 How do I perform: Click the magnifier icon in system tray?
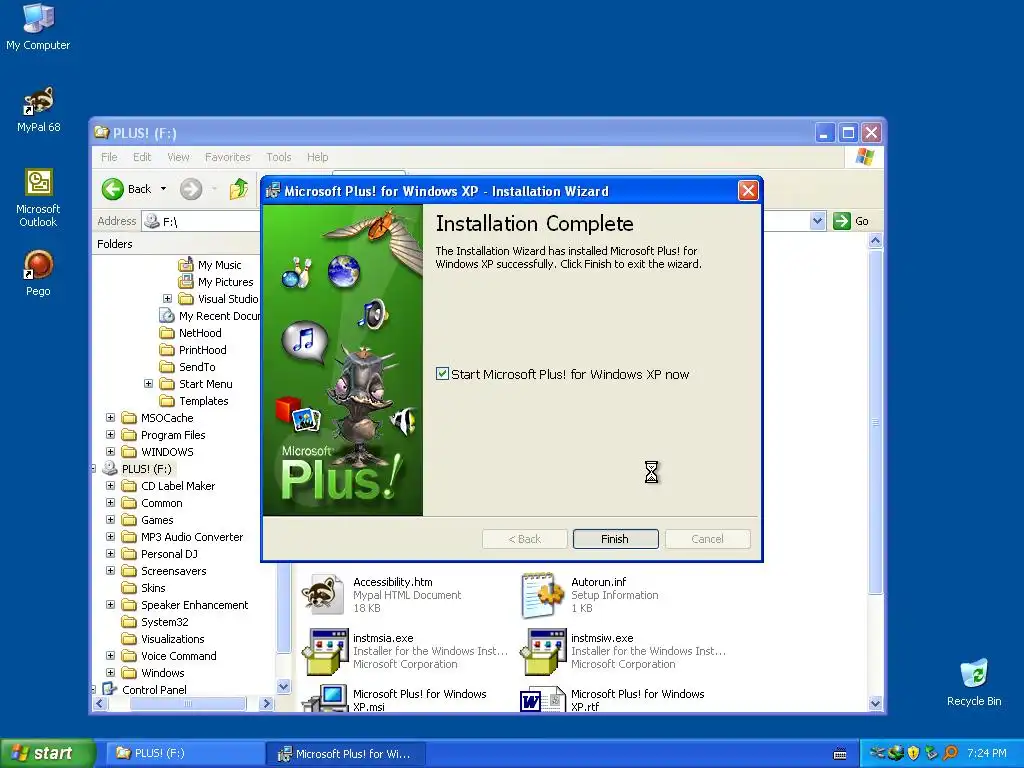[950, 753]
